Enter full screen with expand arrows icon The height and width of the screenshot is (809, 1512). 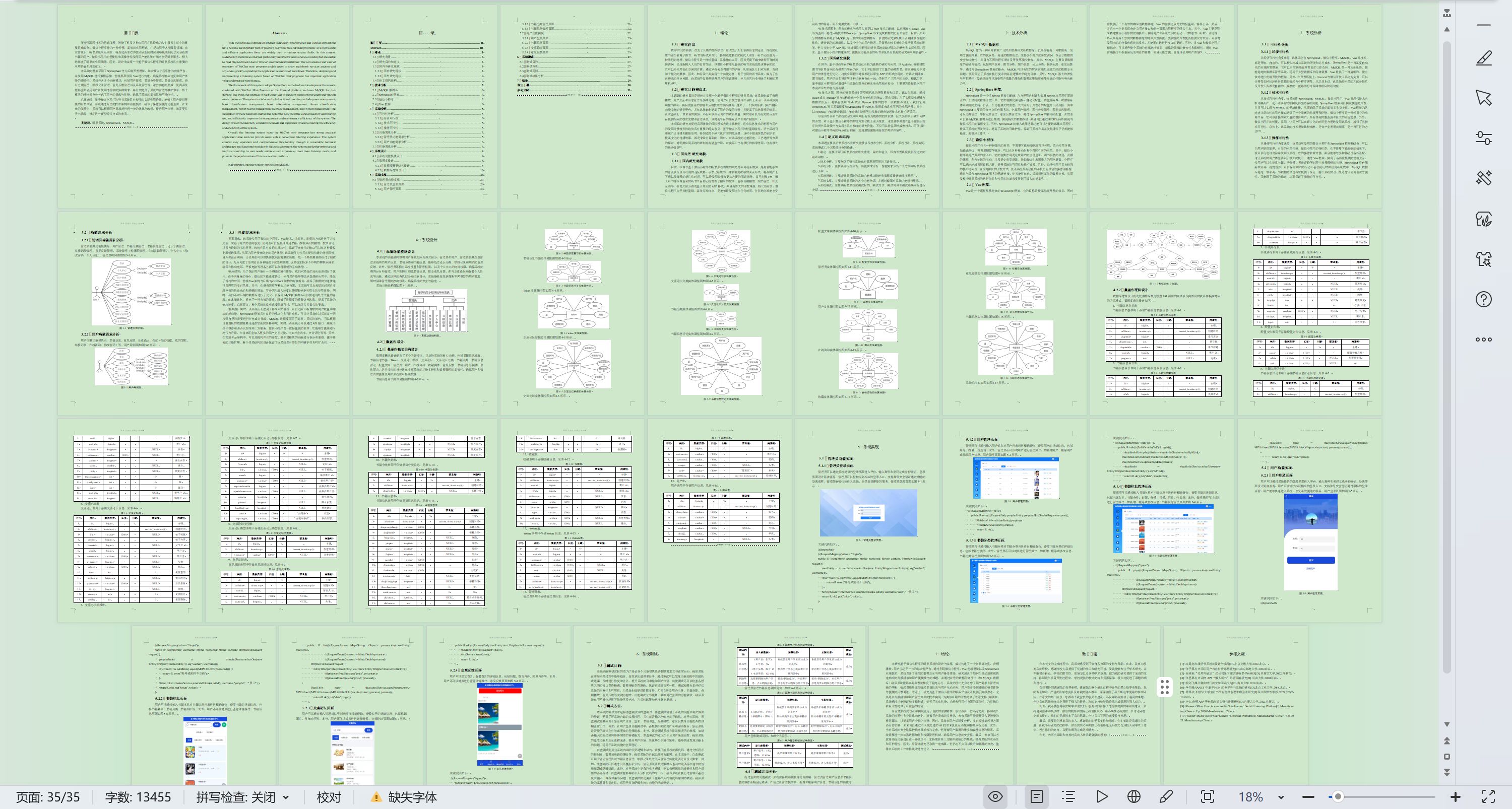1488,797
